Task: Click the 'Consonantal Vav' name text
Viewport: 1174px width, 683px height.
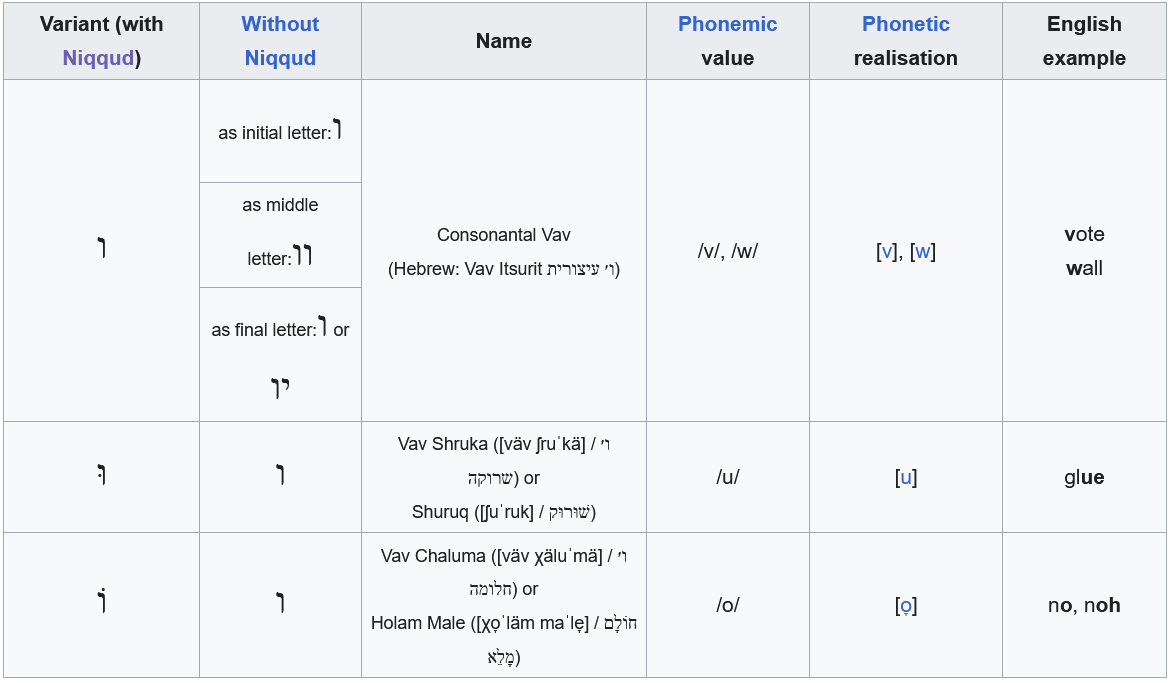Action: click(x=504, y=235)
